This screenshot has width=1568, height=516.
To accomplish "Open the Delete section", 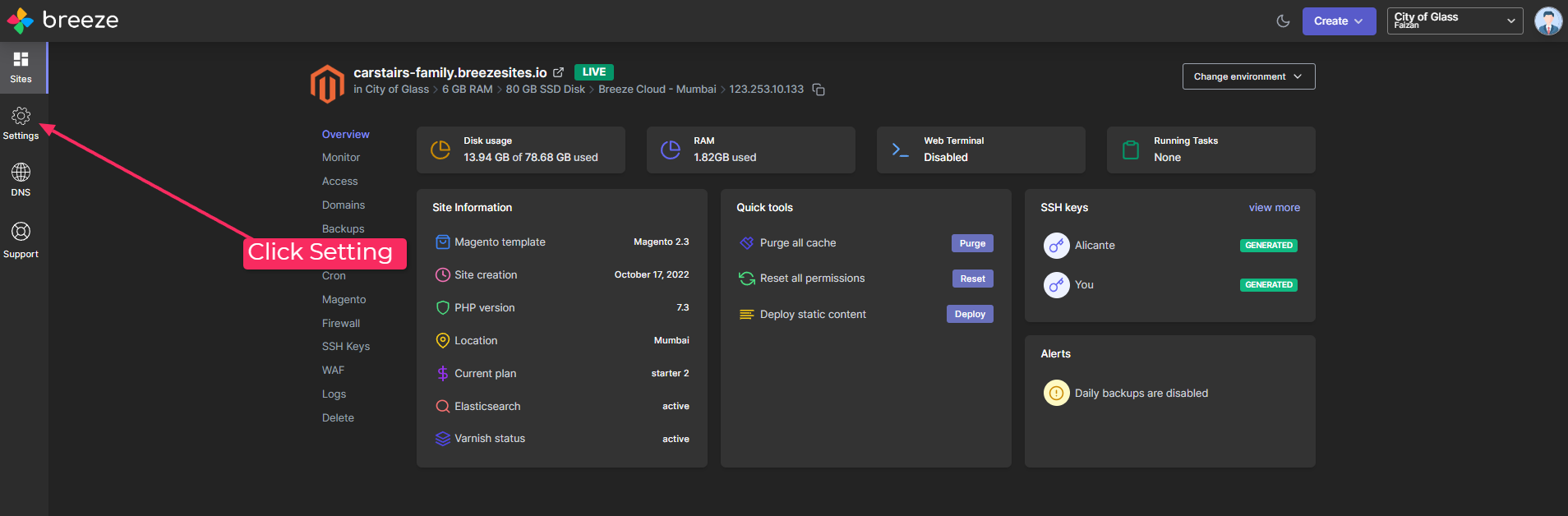I will click(x=338, y=417).
